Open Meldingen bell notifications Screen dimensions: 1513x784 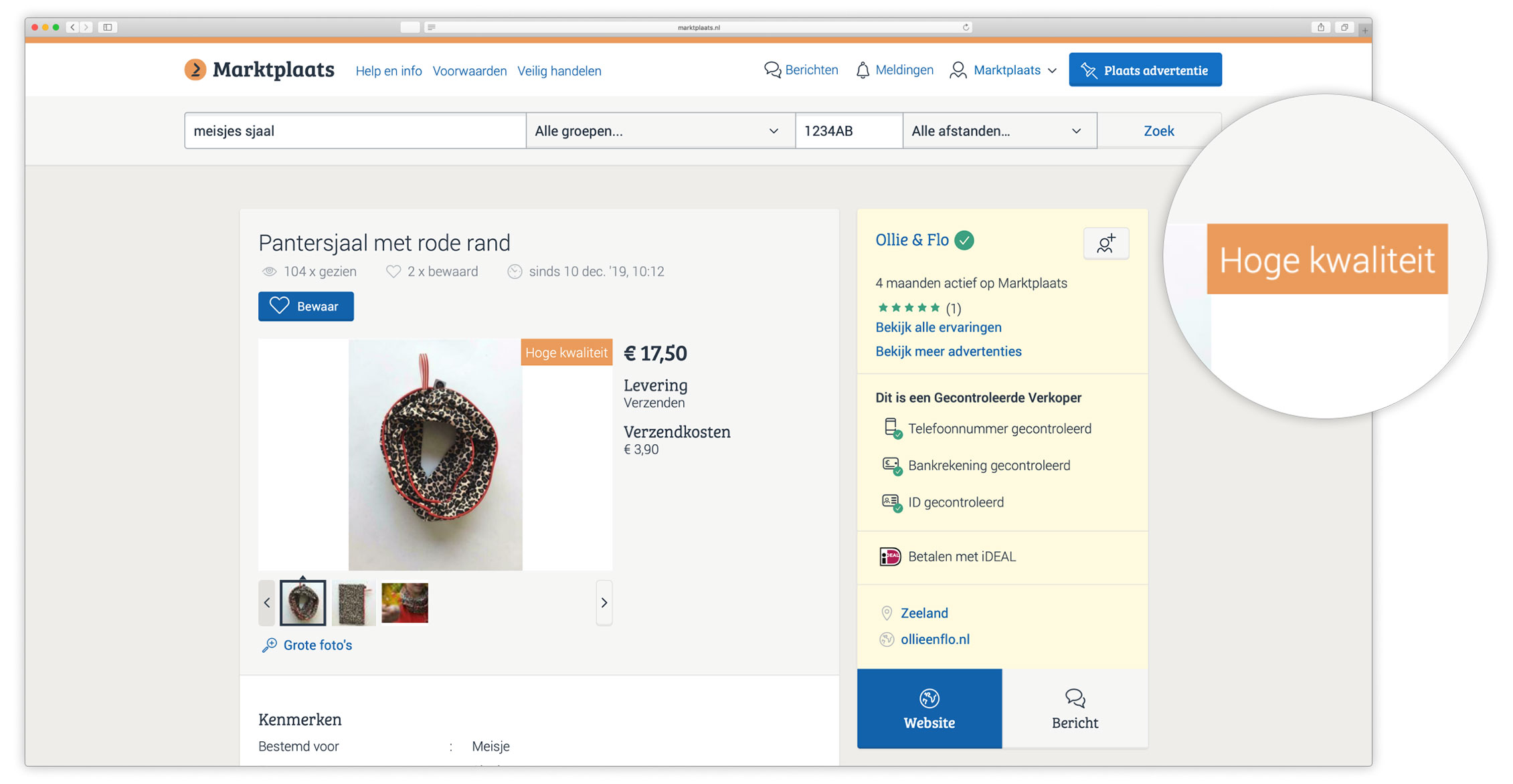coord(863,70)
